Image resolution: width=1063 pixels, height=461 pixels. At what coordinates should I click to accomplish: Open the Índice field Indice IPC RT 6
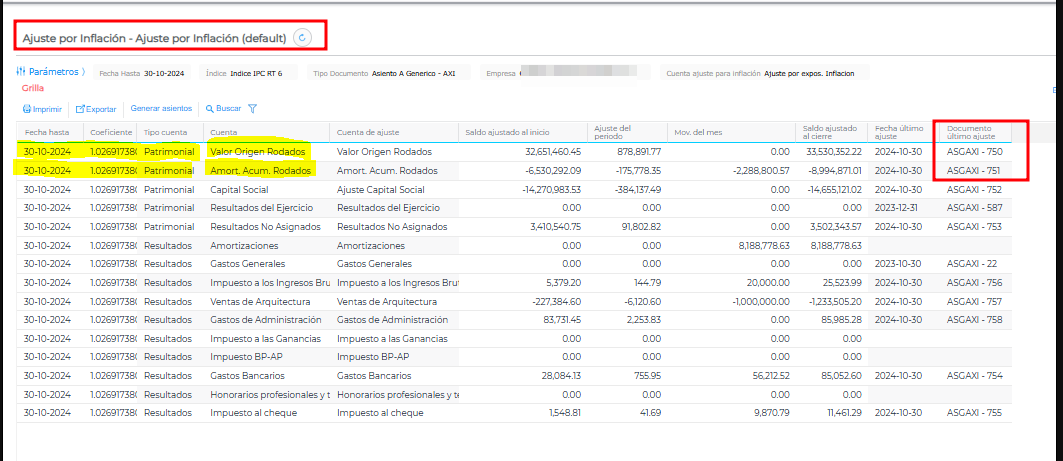point(258,73)
